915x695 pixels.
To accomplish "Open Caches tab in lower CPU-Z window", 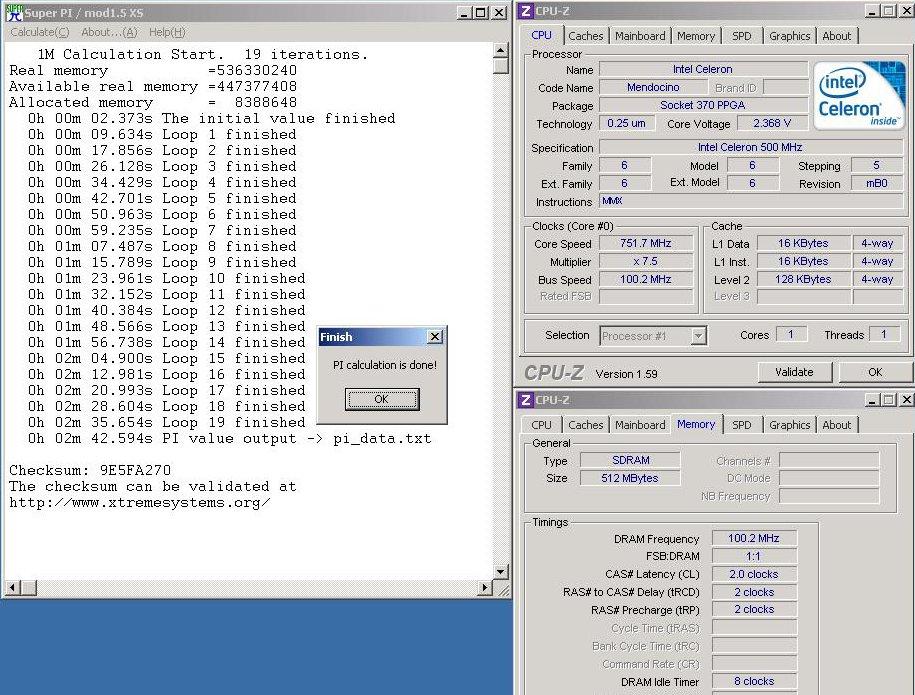I will [x=585, y=425].
